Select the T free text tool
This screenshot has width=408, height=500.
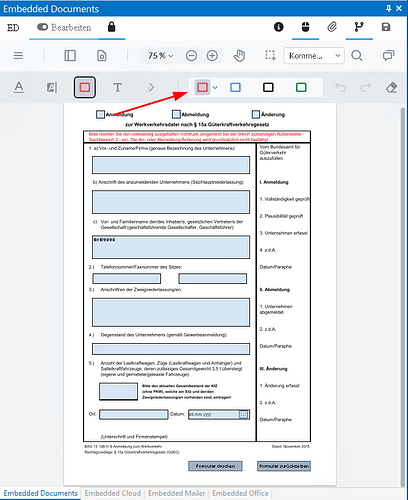pos(117,87)
